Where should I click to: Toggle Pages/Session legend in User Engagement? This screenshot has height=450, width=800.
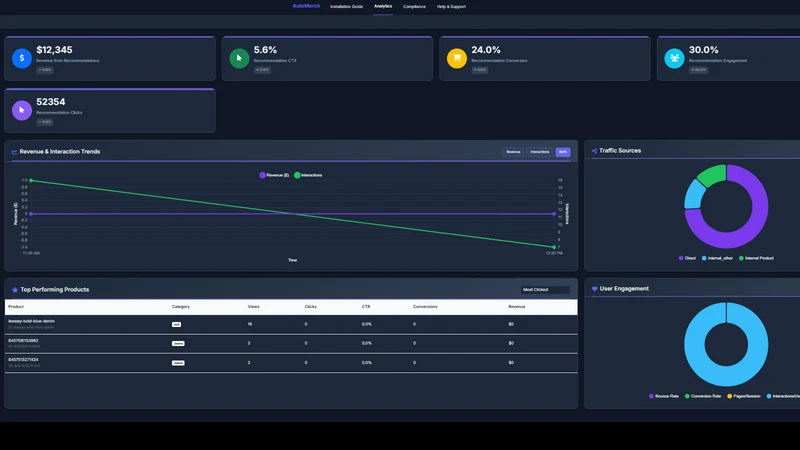744,396
